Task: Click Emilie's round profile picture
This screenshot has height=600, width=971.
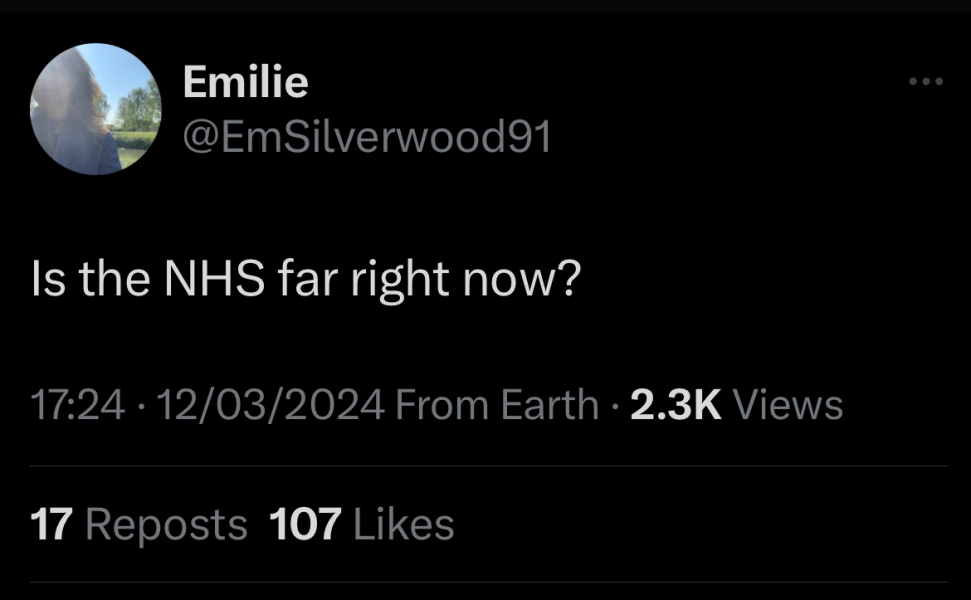Action: (x=96, y=110)
